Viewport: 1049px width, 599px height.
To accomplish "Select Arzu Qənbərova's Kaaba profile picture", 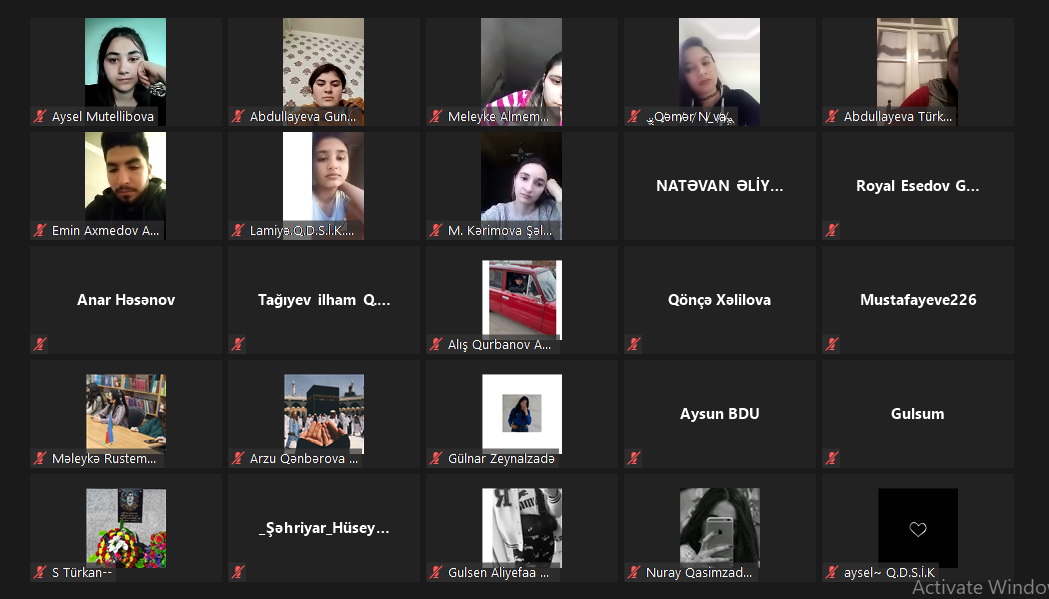I will click(x=324, y=414).
